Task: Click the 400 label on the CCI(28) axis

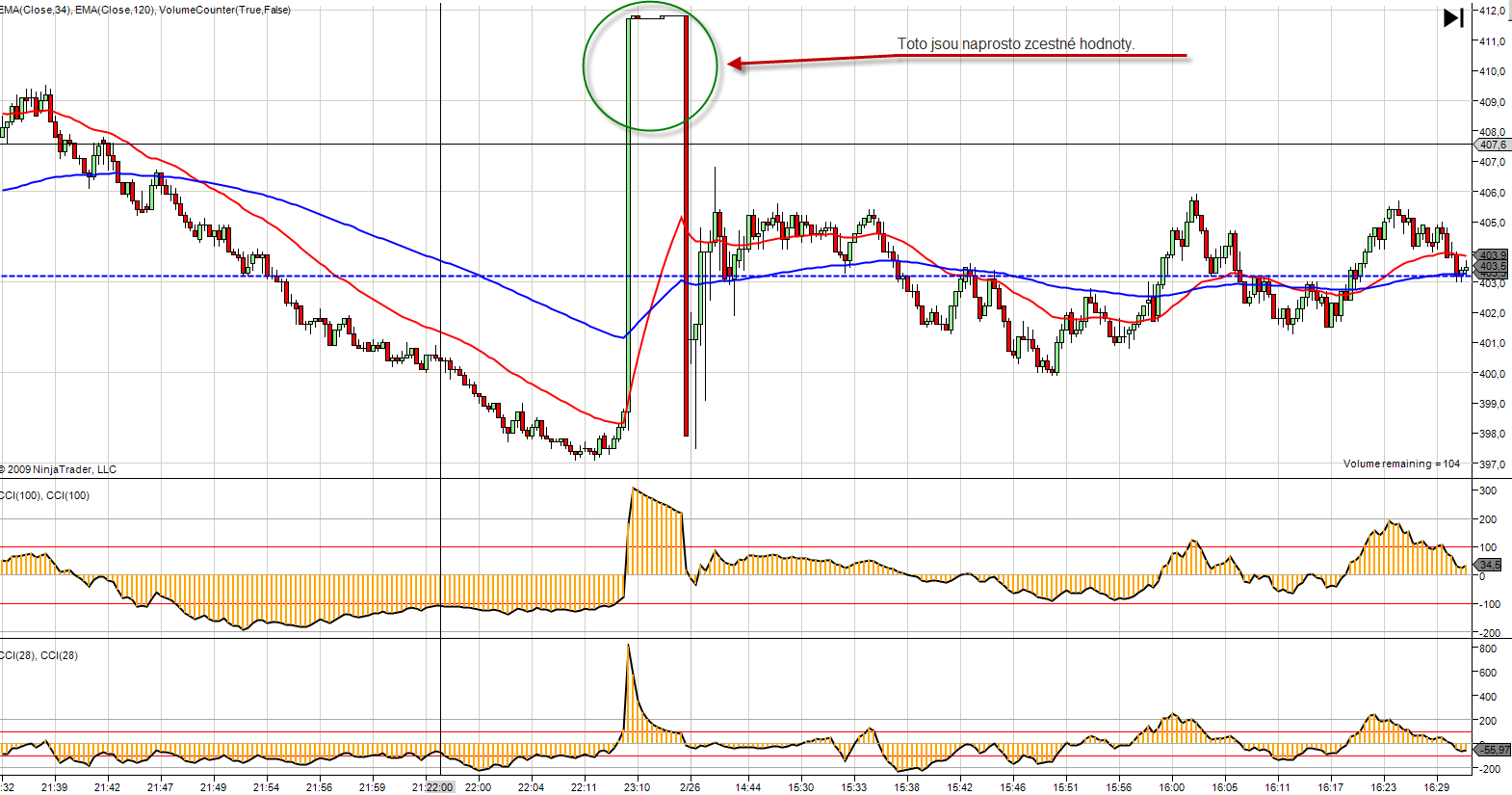Action: click(1488, 697)
